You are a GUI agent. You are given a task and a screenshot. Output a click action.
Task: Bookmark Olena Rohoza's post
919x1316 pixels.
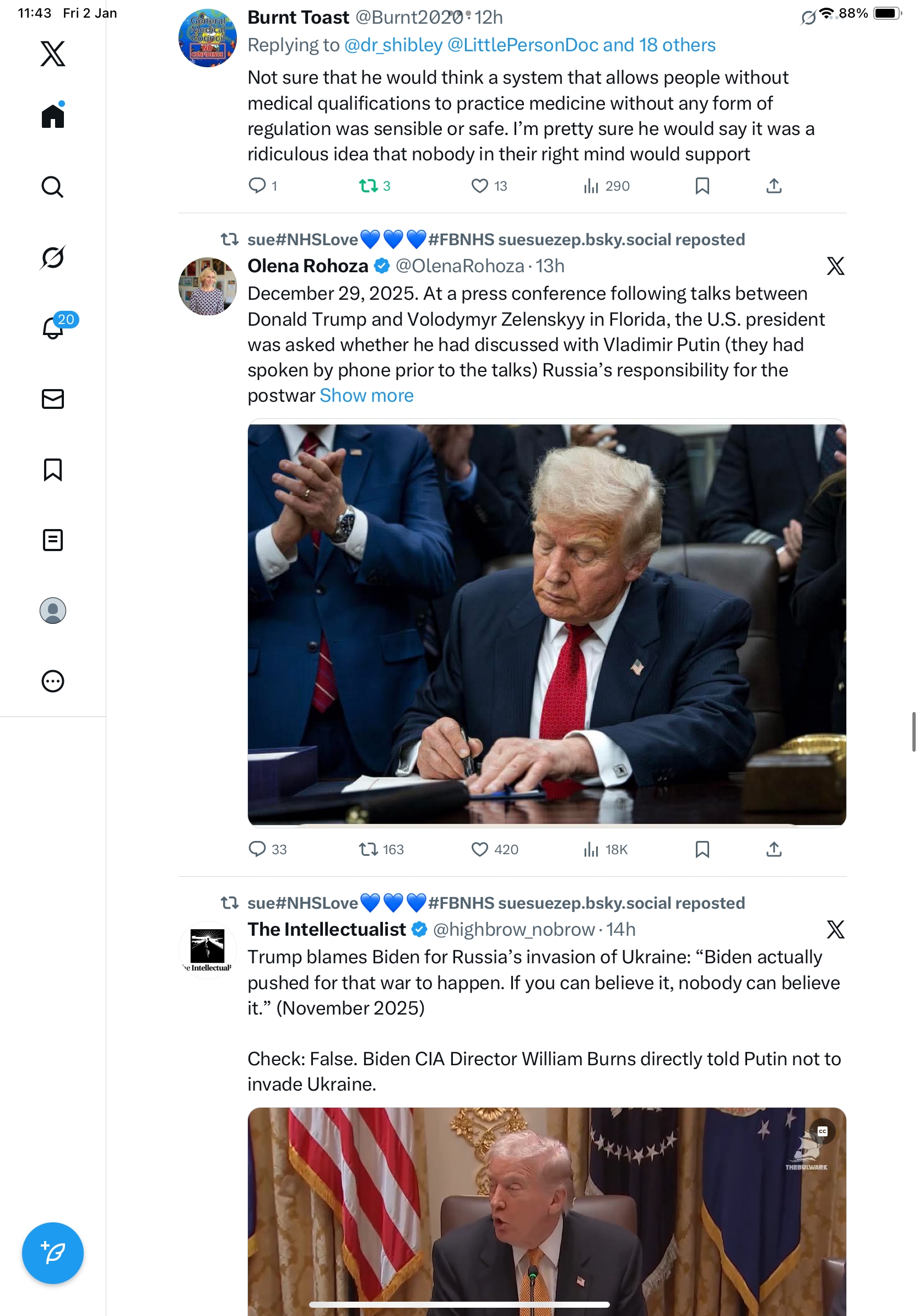click(702, 849)
